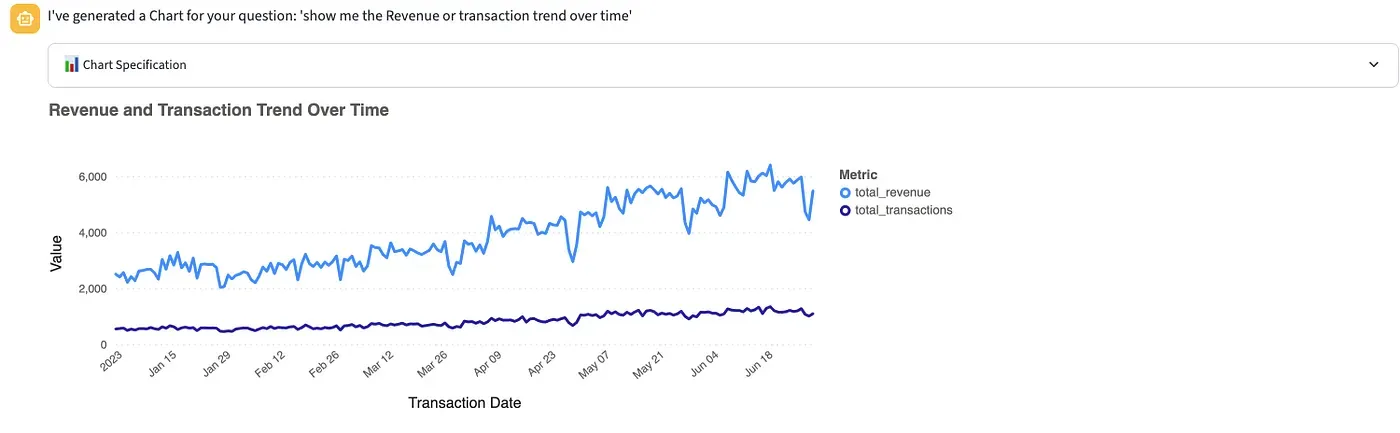Click the yellow chatbot avatar icon
The image size is (1400, 433).
pos(23,19)
